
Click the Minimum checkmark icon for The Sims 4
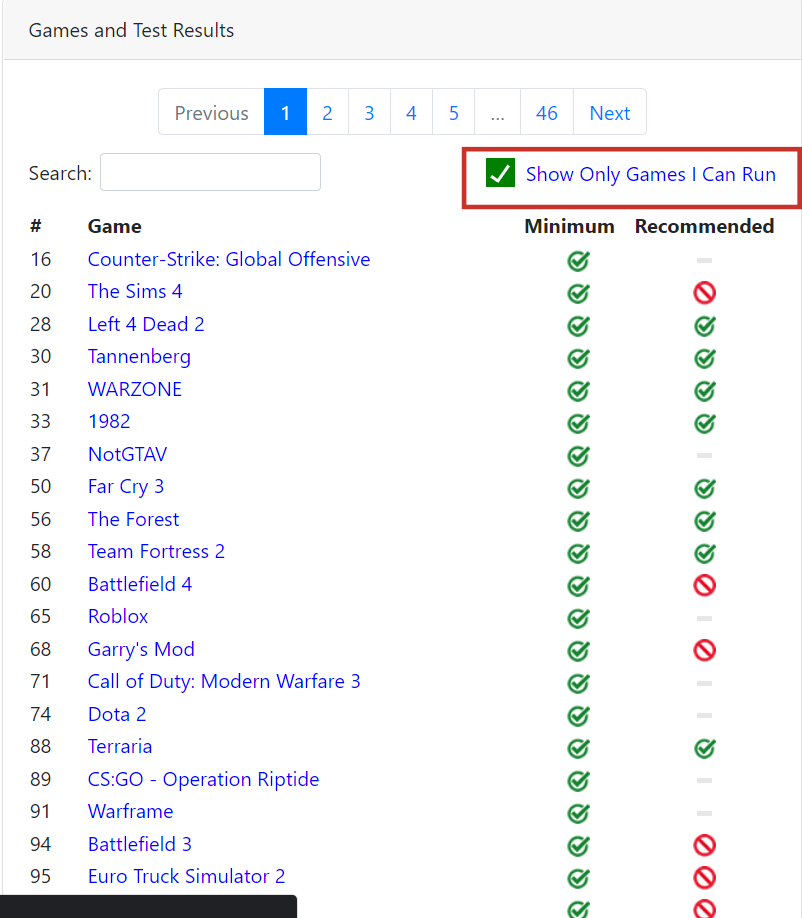(x=578, y=293)
